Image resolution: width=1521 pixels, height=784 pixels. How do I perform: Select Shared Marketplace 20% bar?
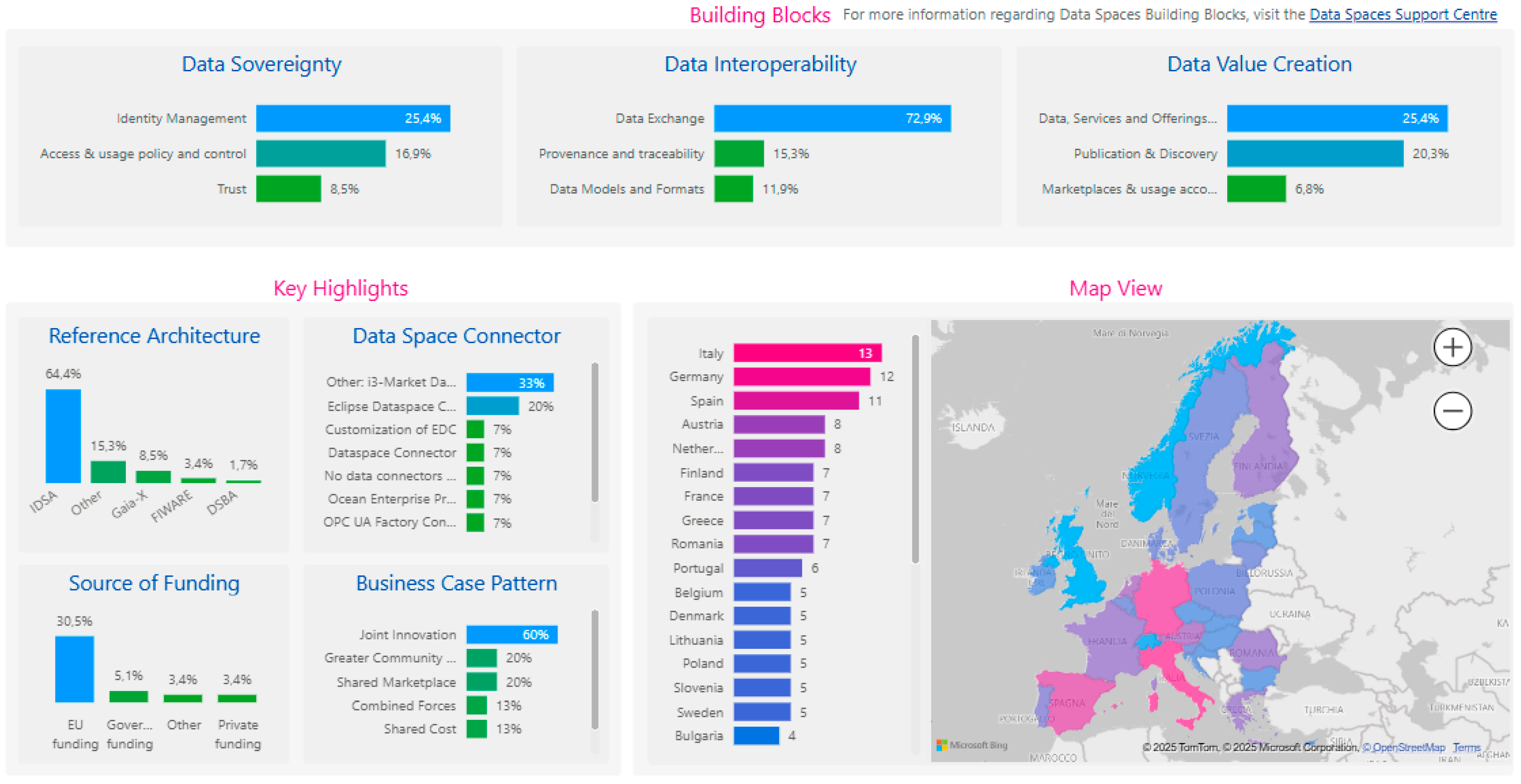482,682
